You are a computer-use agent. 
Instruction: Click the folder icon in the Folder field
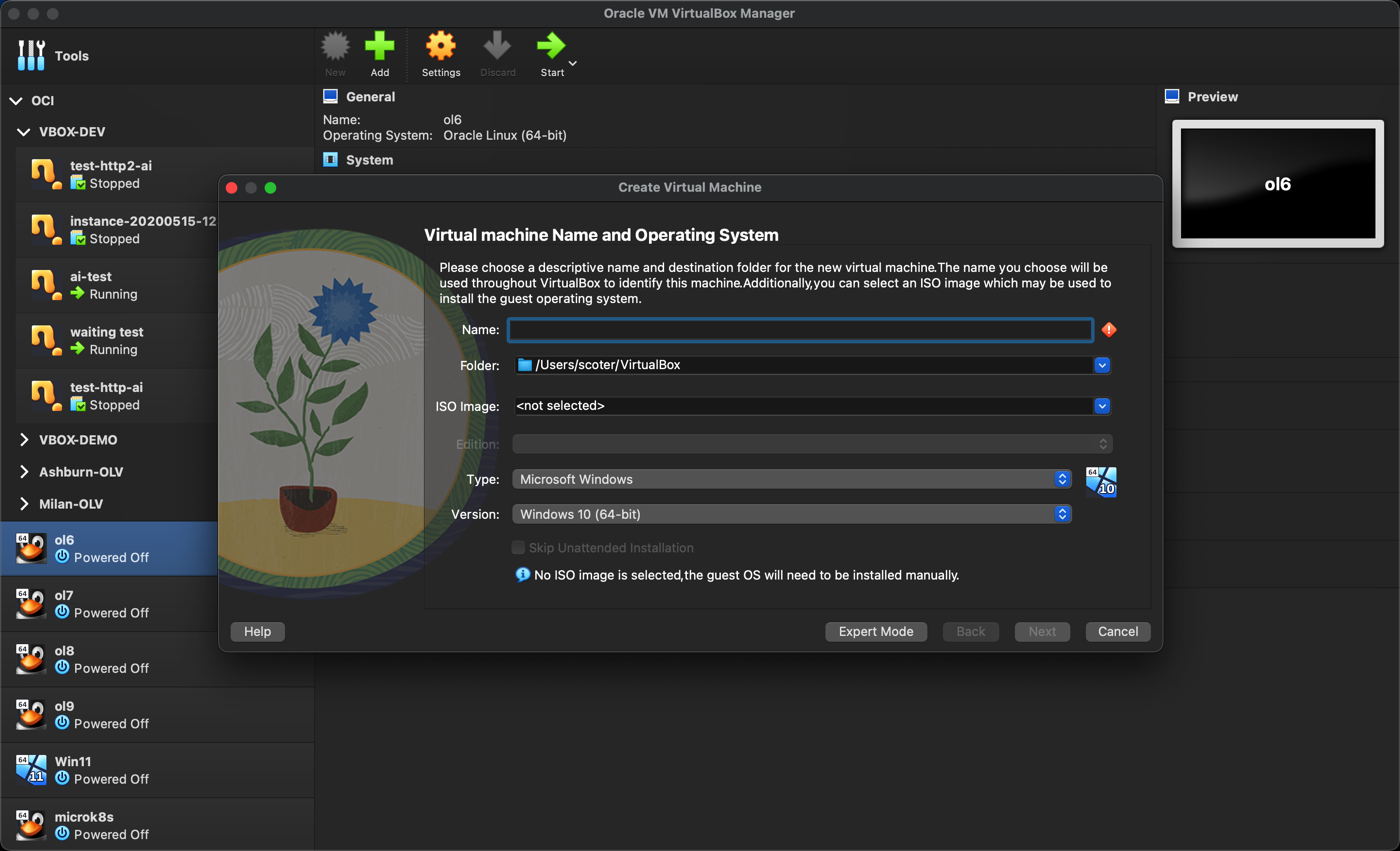[x=524, y=366]
